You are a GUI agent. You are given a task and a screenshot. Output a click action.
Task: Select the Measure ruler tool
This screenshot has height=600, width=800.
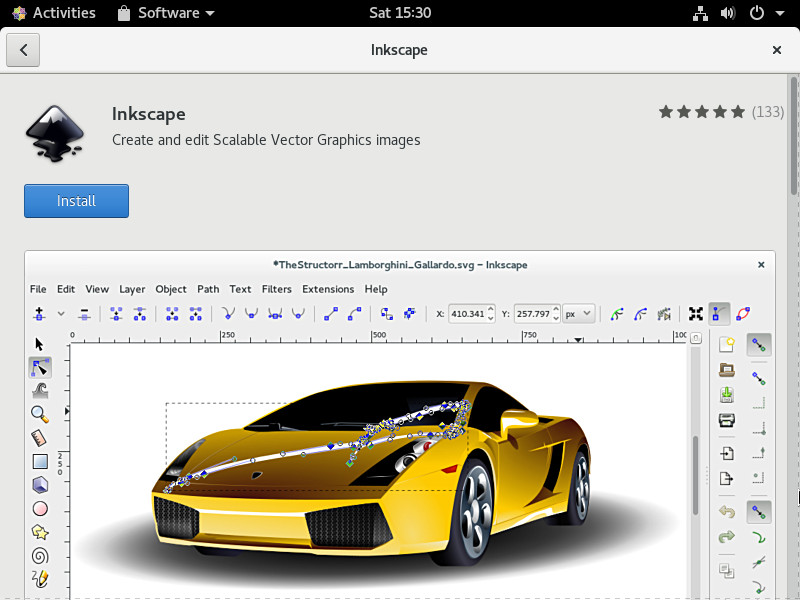(x=39, y=438)
